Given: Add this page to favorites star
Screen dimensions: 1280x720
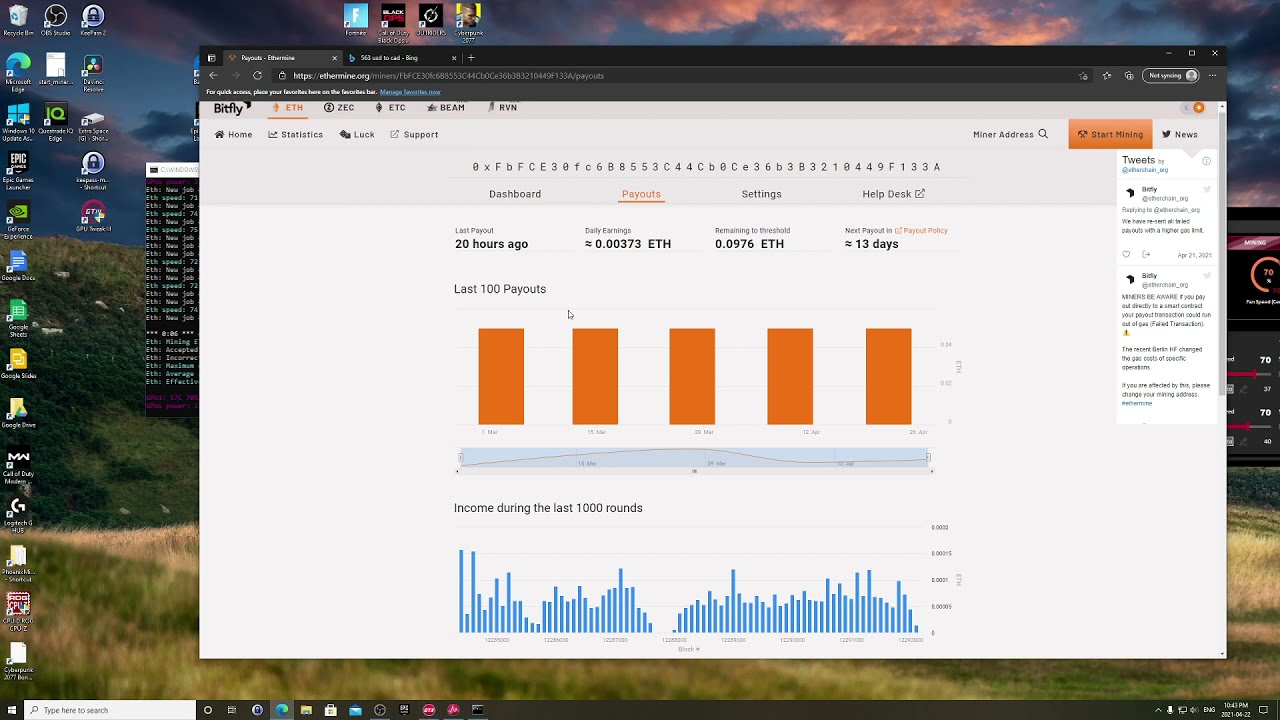Looking at the screenshot, I should click(1084, 76).
